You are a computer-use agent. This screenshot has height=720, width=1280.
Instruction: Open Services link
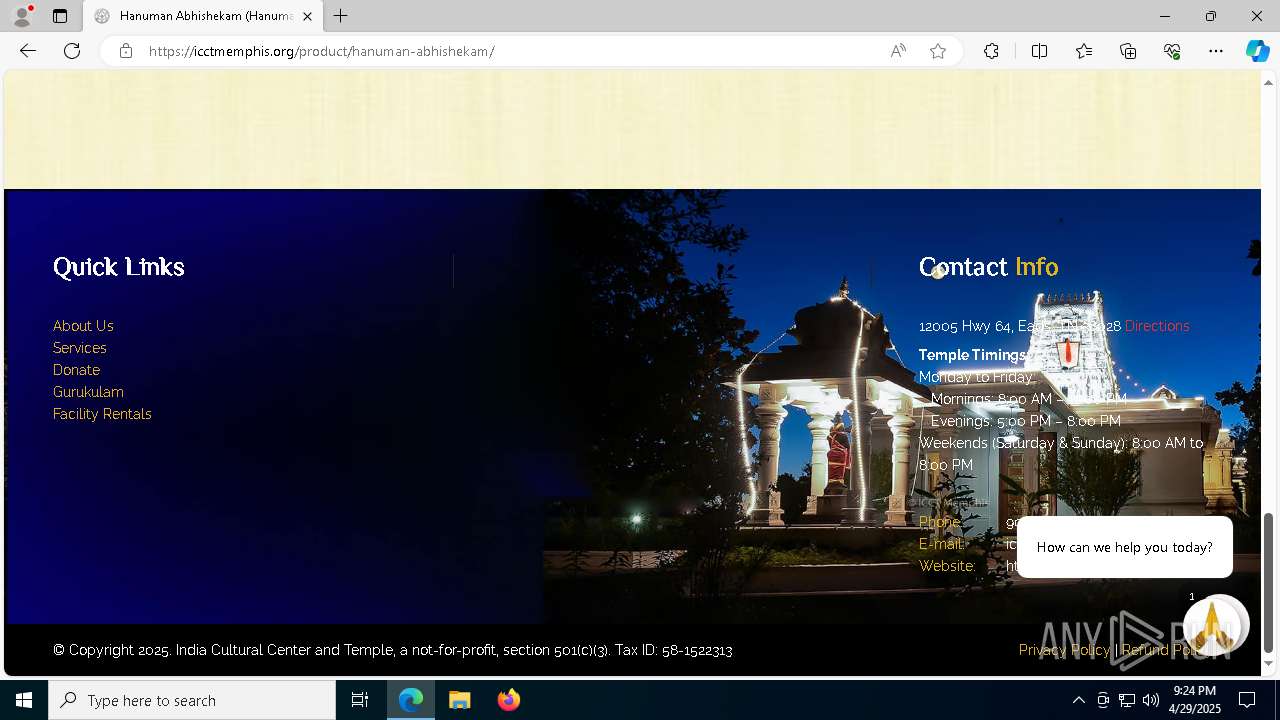coord(80,348)
